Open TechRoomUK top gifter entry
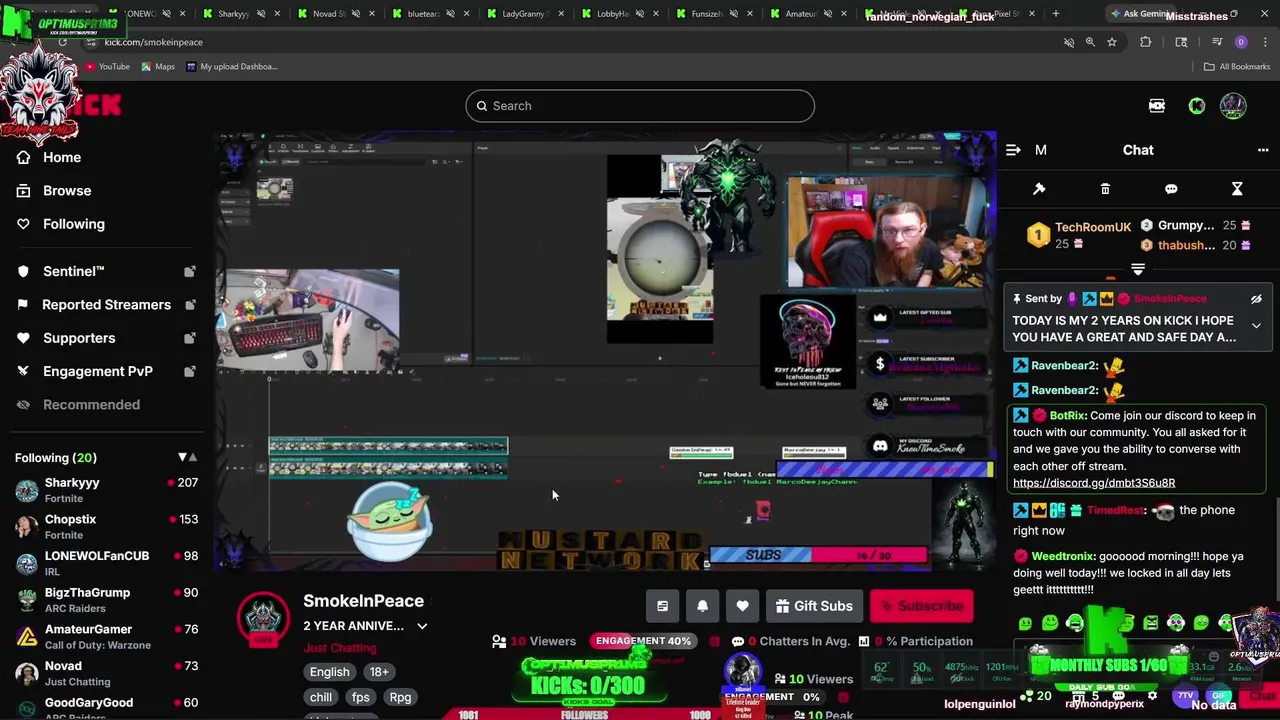This screenshot has width=1280, height=720. tap(1081, 235)
